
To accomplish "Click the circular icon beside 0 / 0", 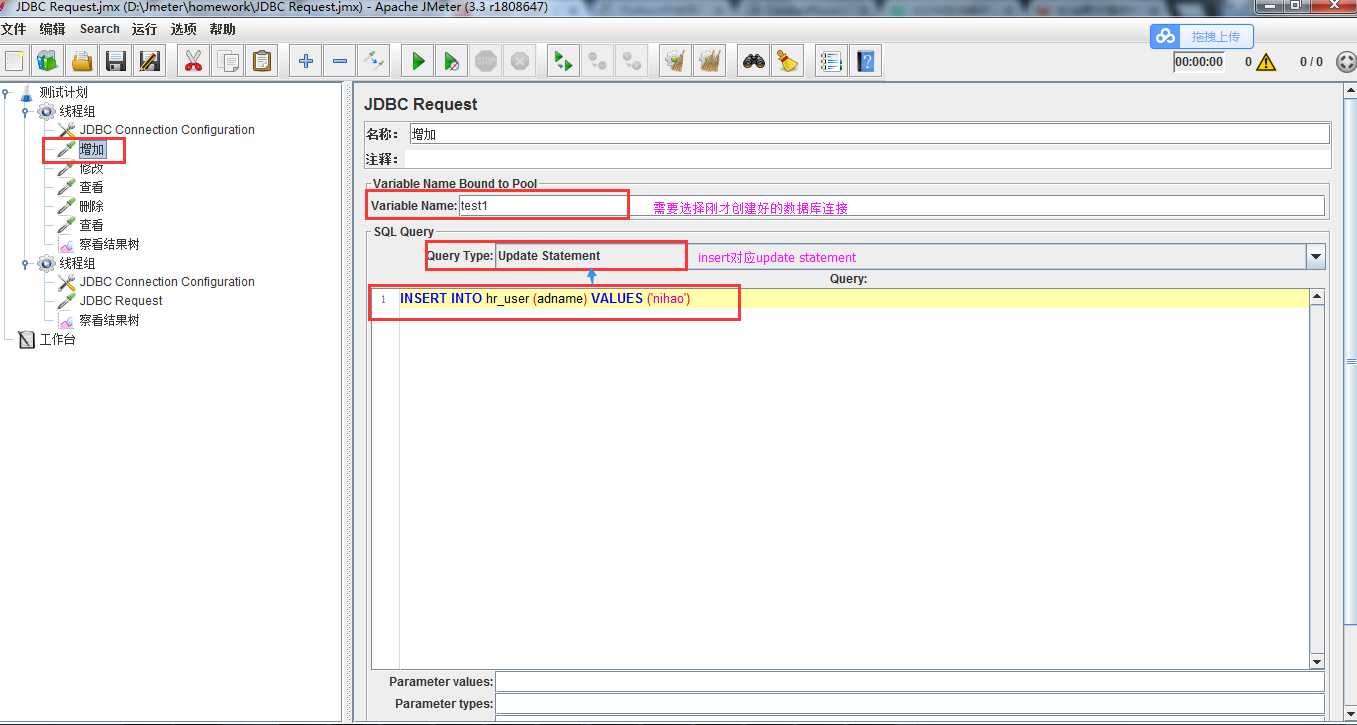I will point(1344,62).
